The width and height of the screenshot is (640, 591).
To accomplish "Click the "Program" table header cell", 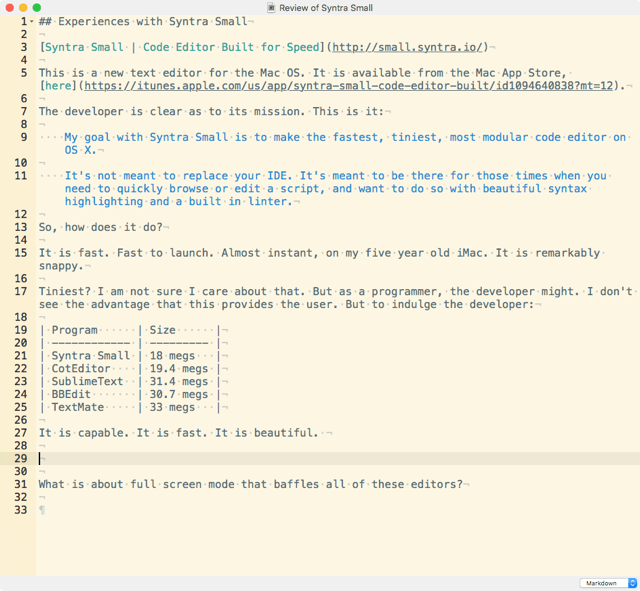I will coord(75,330).
